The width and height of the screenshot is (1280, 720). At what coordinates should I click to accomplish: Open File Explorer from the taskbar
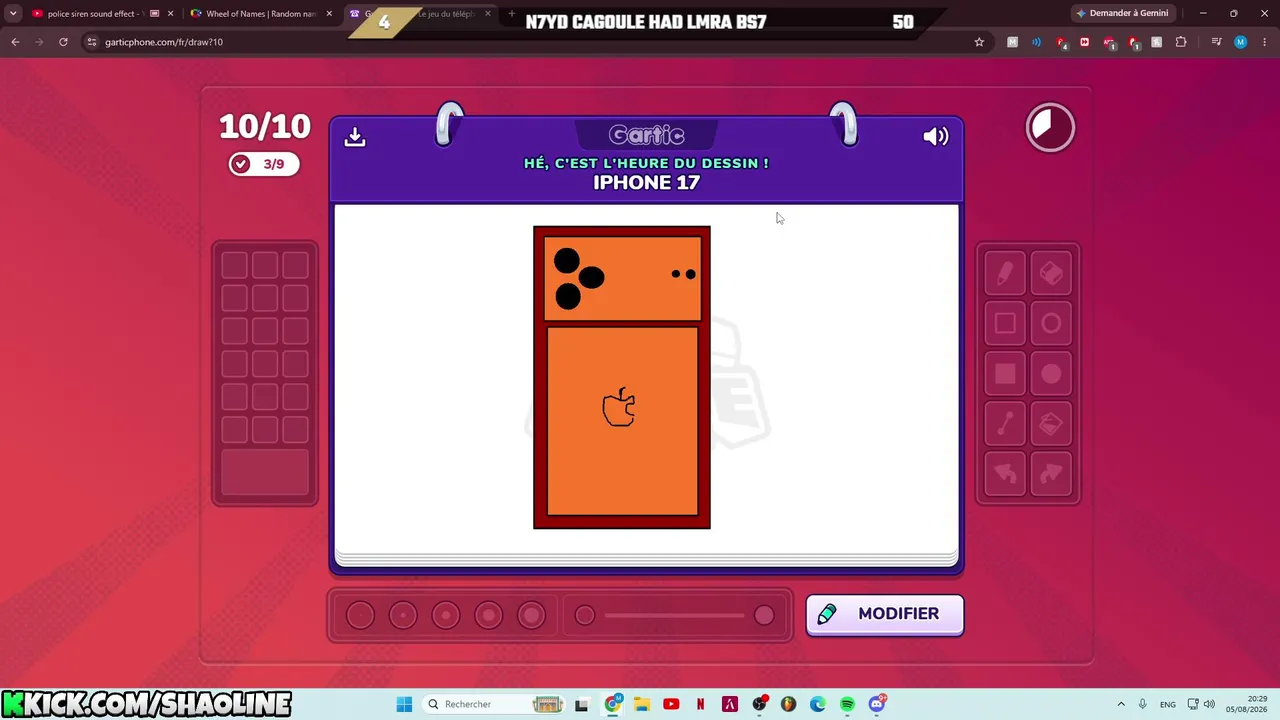coord(642,704)
